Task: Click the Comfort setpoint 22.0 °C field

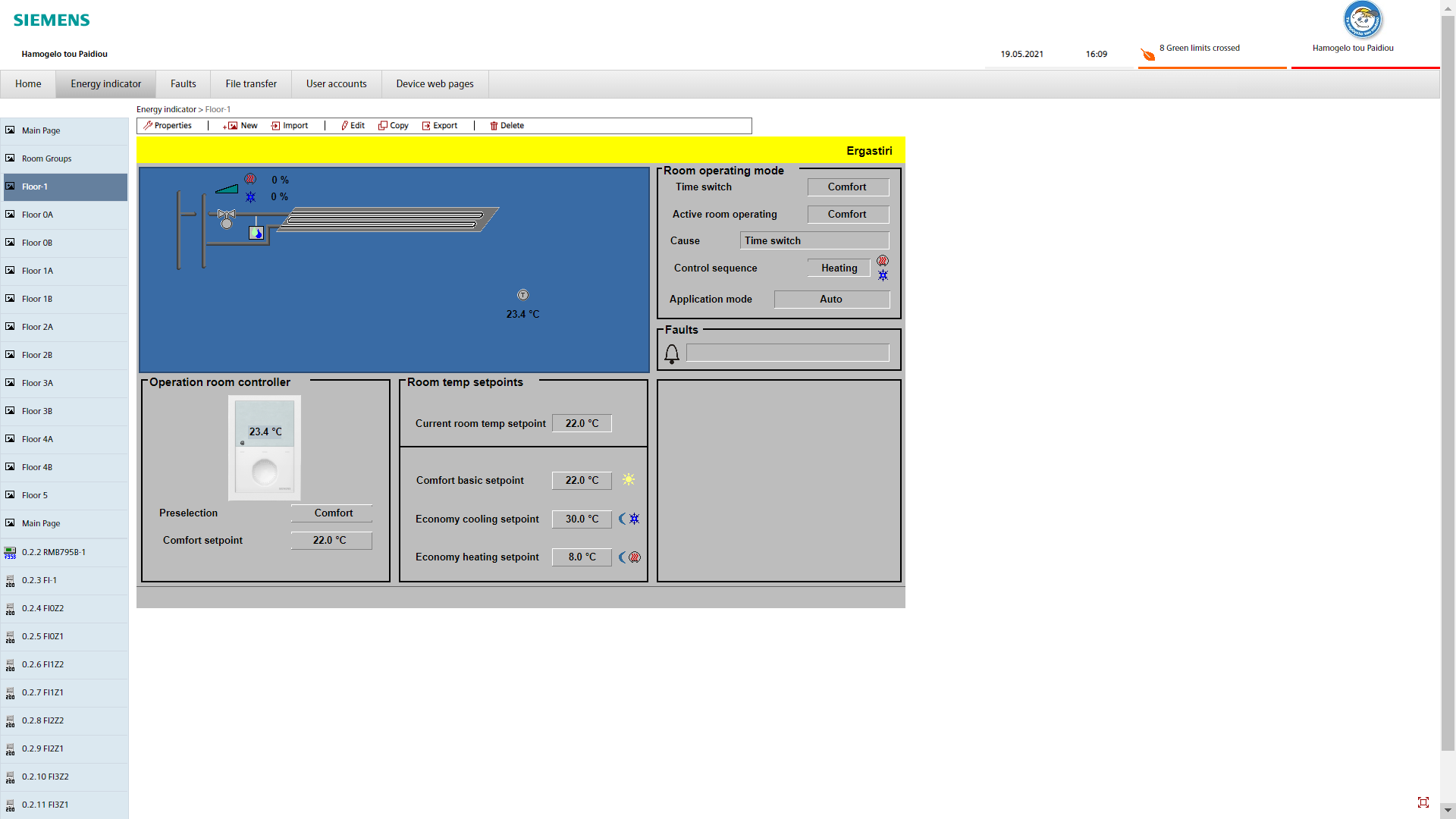Action: click(x=331, y=541)
